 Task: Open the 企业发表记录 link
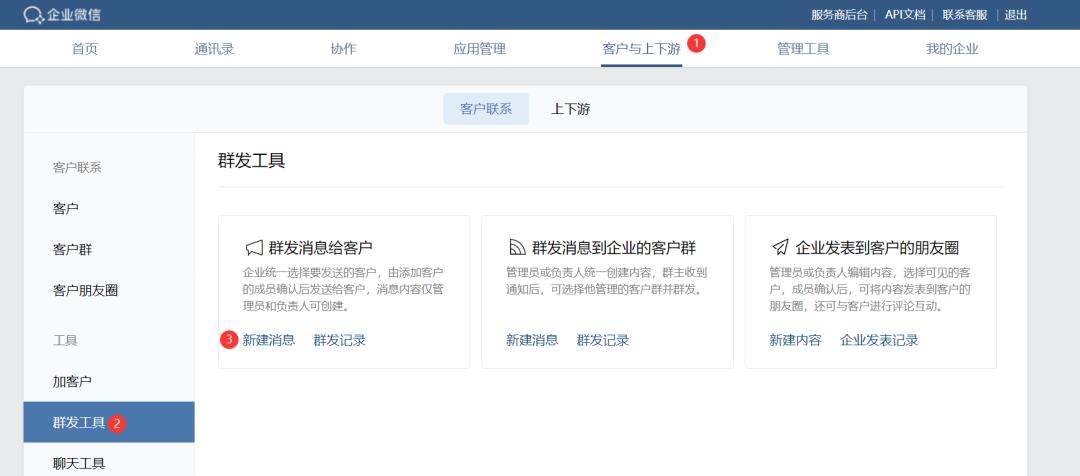pos(880,340)
